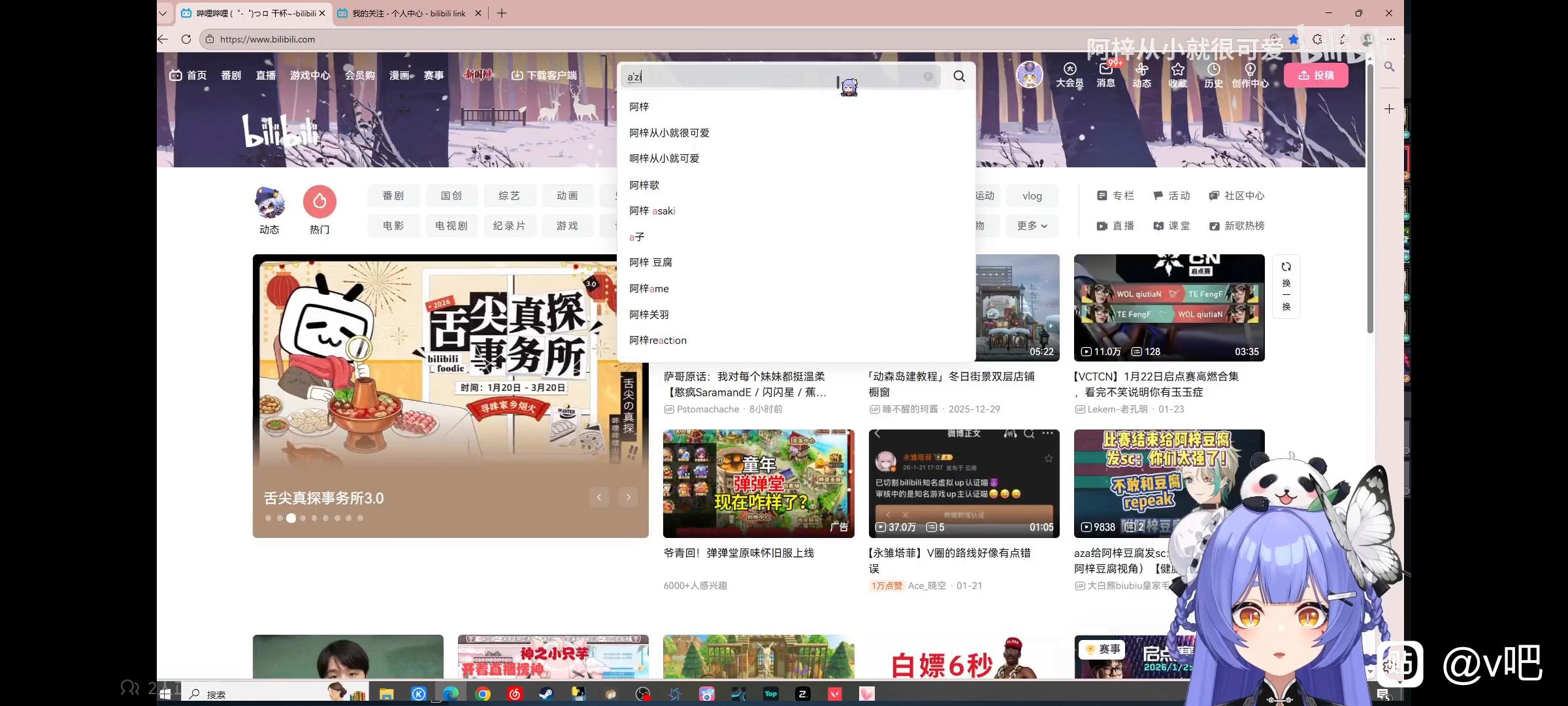1568x706 pixels.
Task: Click the search magnifier icon in the search bar
Action: (x=958, y=76)
